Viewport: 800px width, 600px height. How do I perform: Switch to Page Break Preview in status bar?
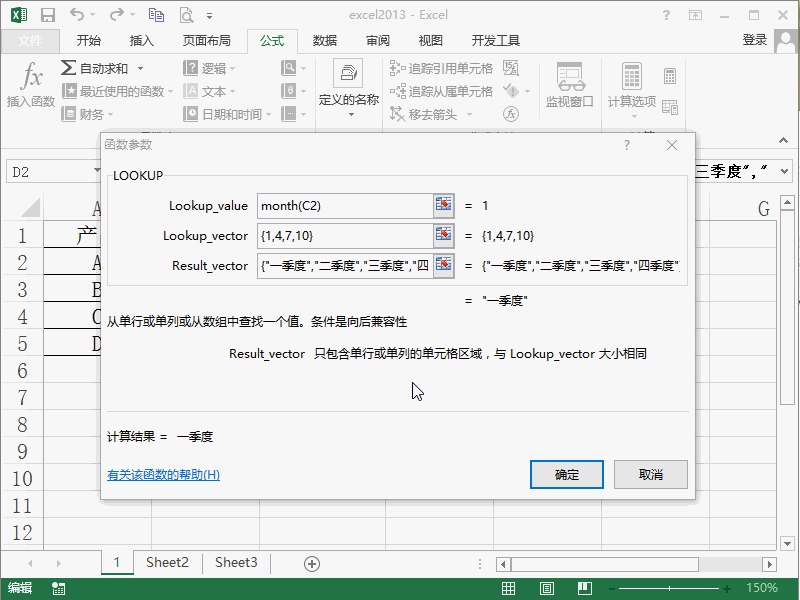point(585,588)
